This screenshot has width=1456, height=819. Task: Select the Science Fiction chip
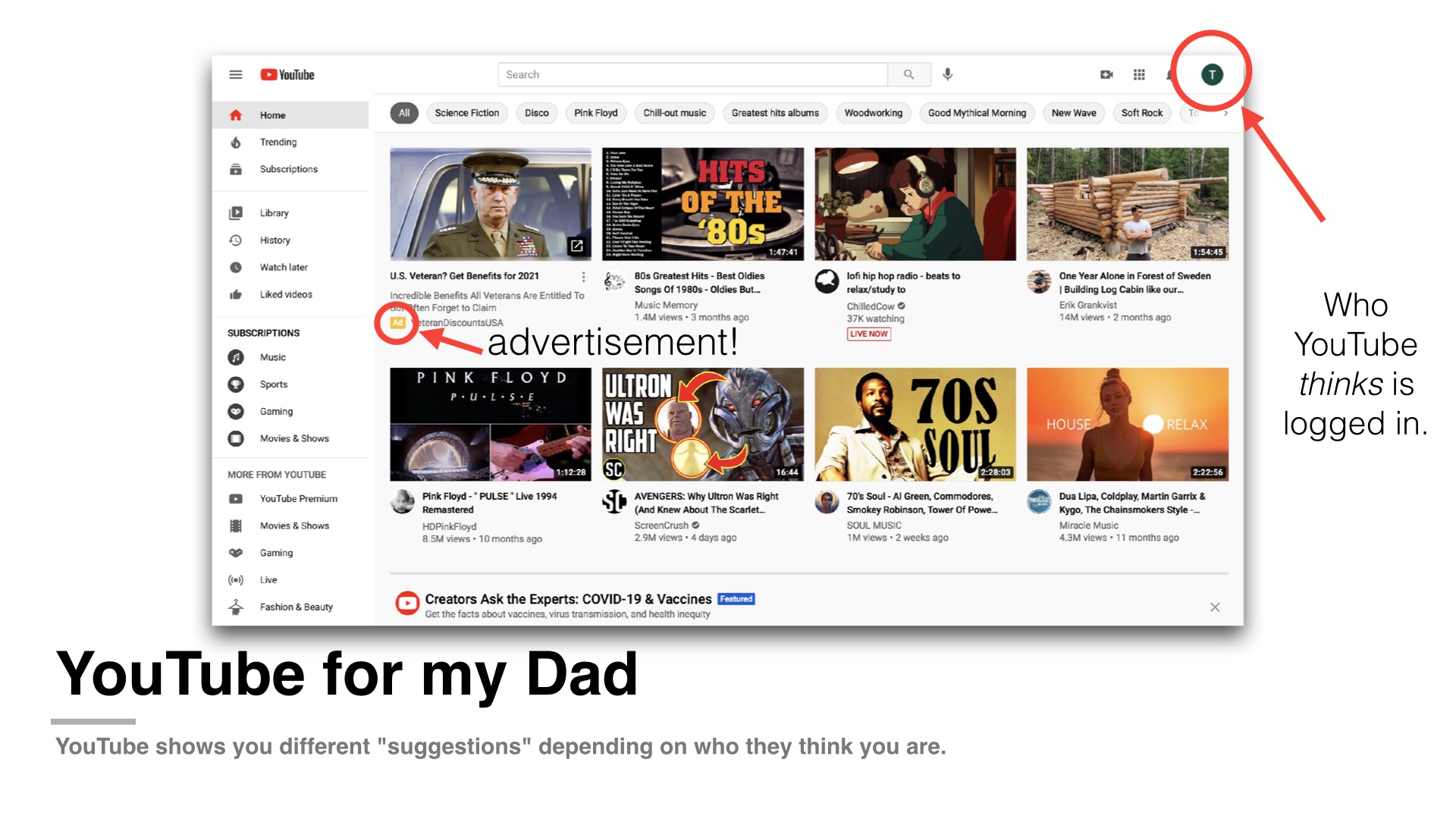[467, 113]
